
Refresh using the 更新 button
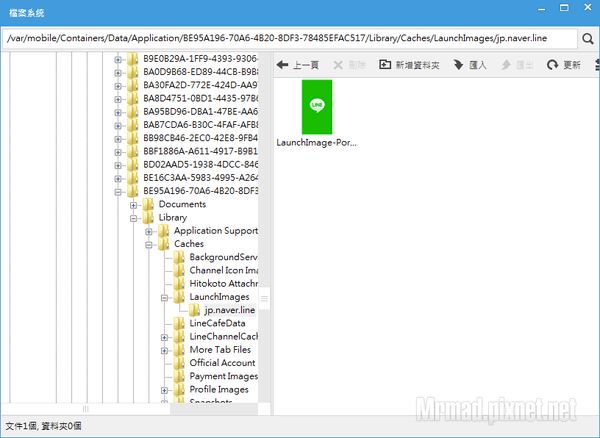pyautogui.click(x=563, y=65)
